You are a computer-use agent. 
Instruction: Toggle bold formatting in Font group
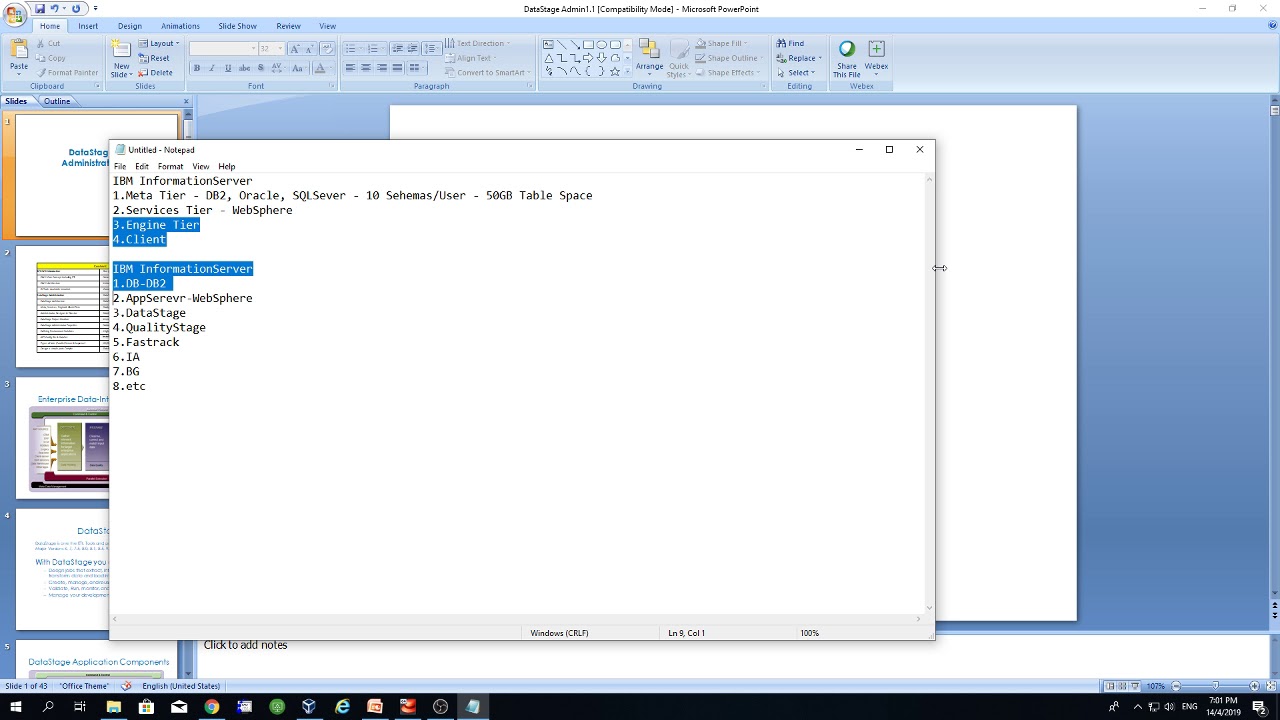tap(197, 68)
